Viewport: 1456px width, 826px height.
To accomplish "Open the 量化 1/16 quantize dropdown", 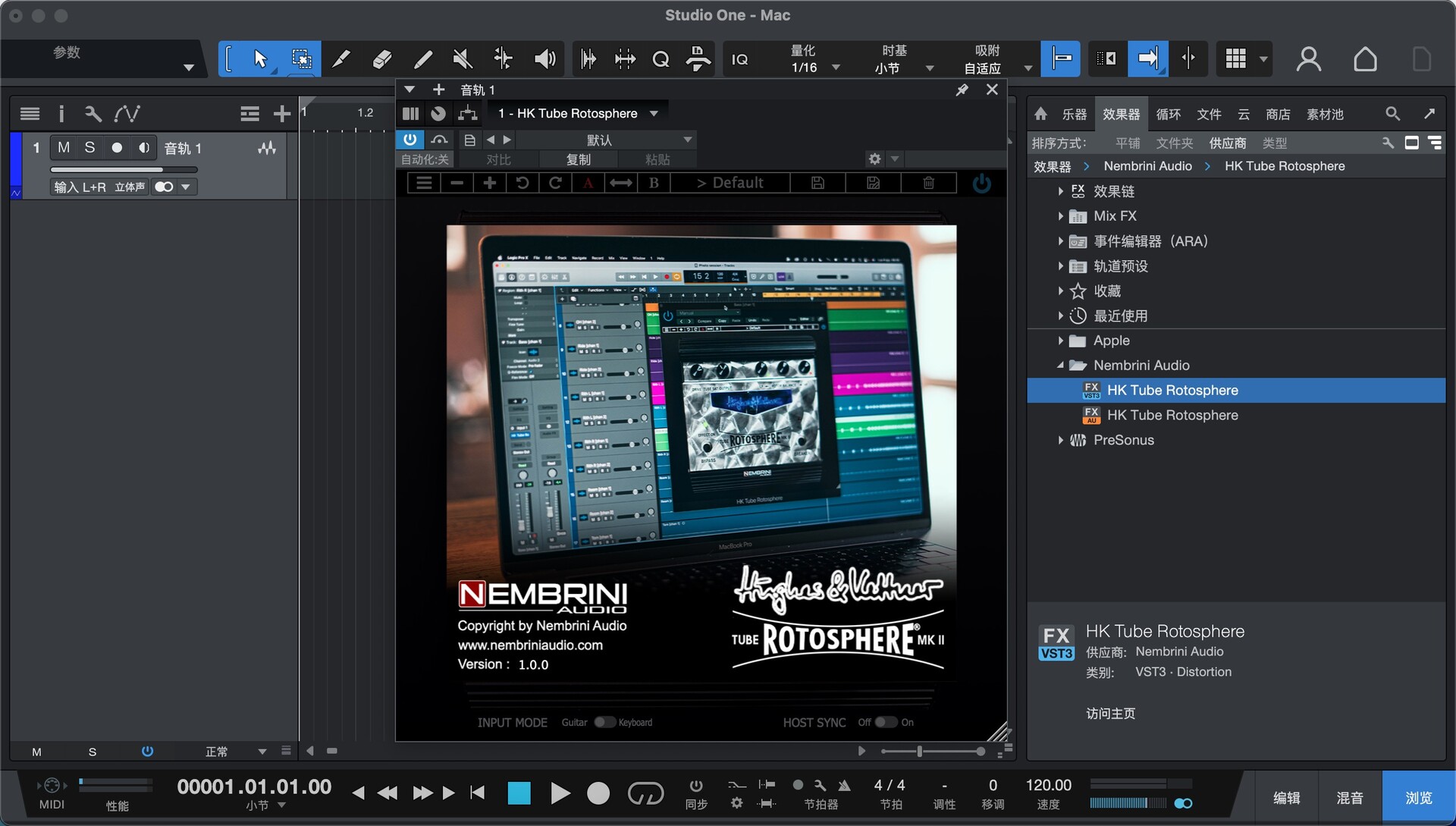I will pyautogui.click(x=836, y=68).
